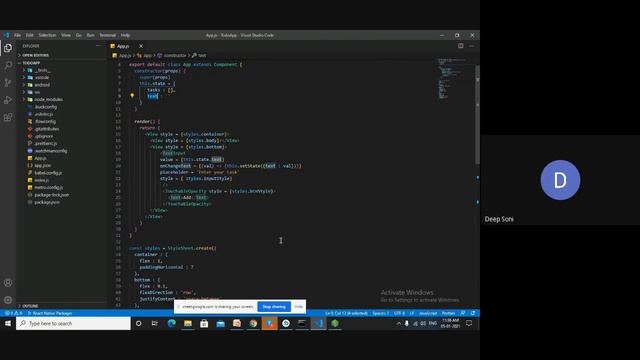The height and width of the screenshot is (360, 640).
Task: Open the Terminal menu
Action: pyautogui.click(x=108, y=35)
